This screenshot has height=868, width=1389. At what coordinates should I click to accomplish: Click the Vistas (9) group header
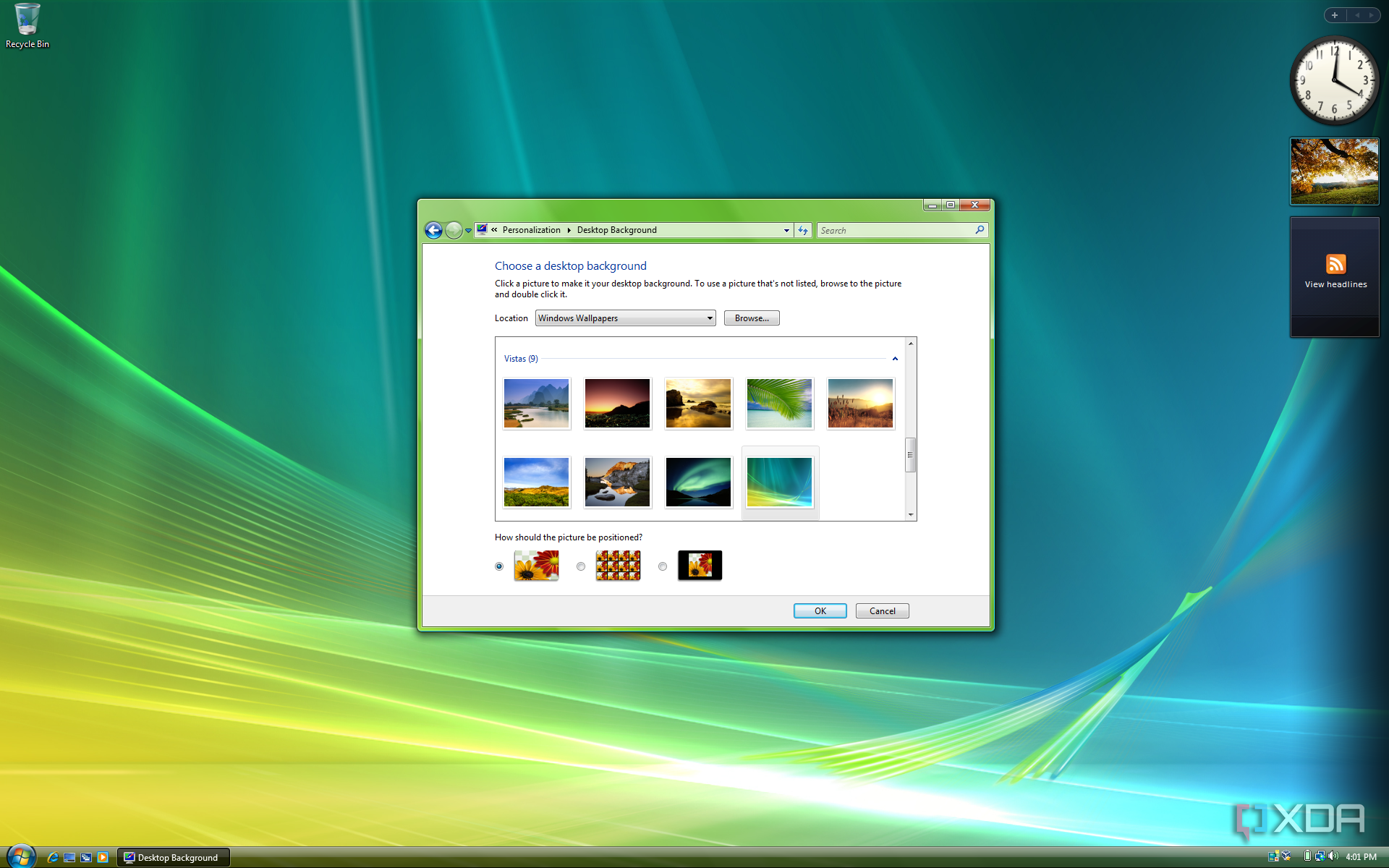(x=521, y=359)
